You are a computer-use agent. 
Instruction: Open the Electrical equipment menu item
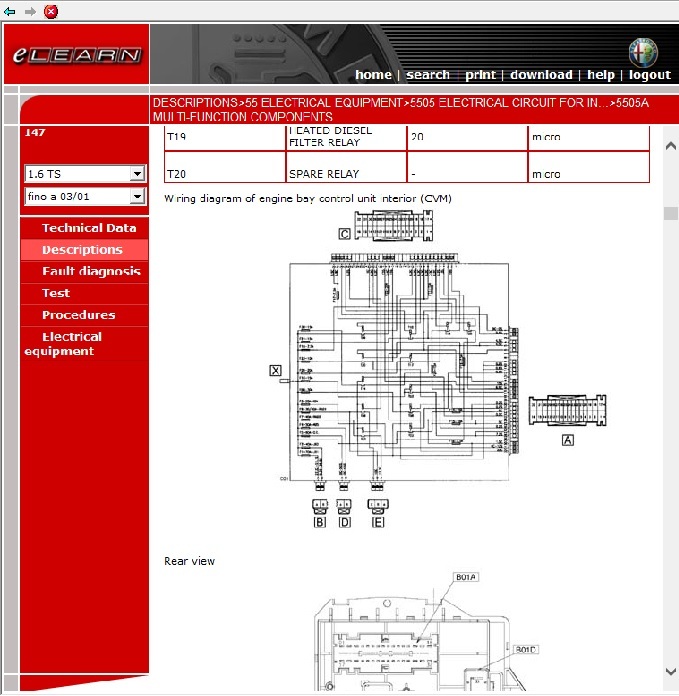click(84, 344)
